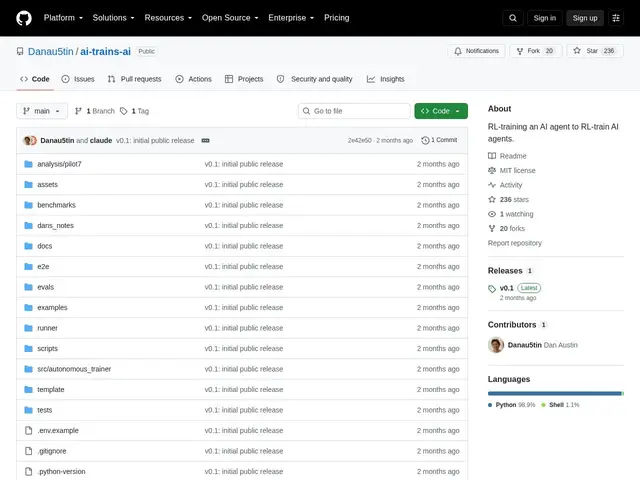The image size is (640, 480).
Task: Open the 236 stars link
Action: click(x=514, y=200)
